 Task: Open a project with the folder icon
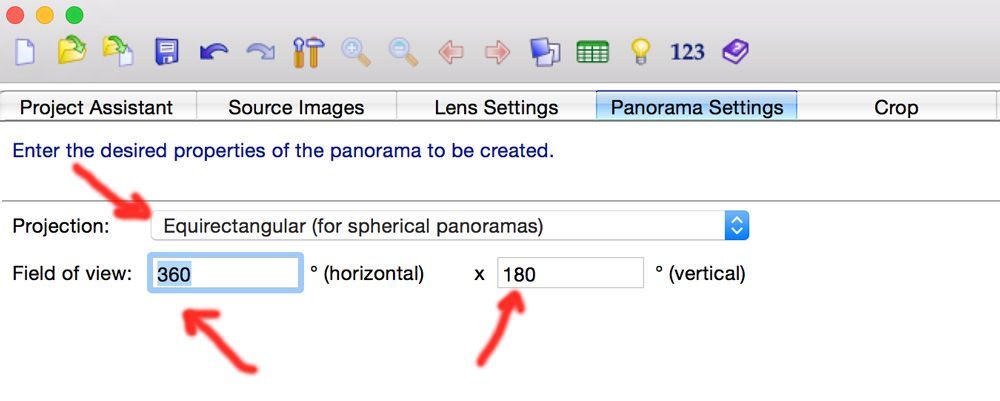coord(72,51)
